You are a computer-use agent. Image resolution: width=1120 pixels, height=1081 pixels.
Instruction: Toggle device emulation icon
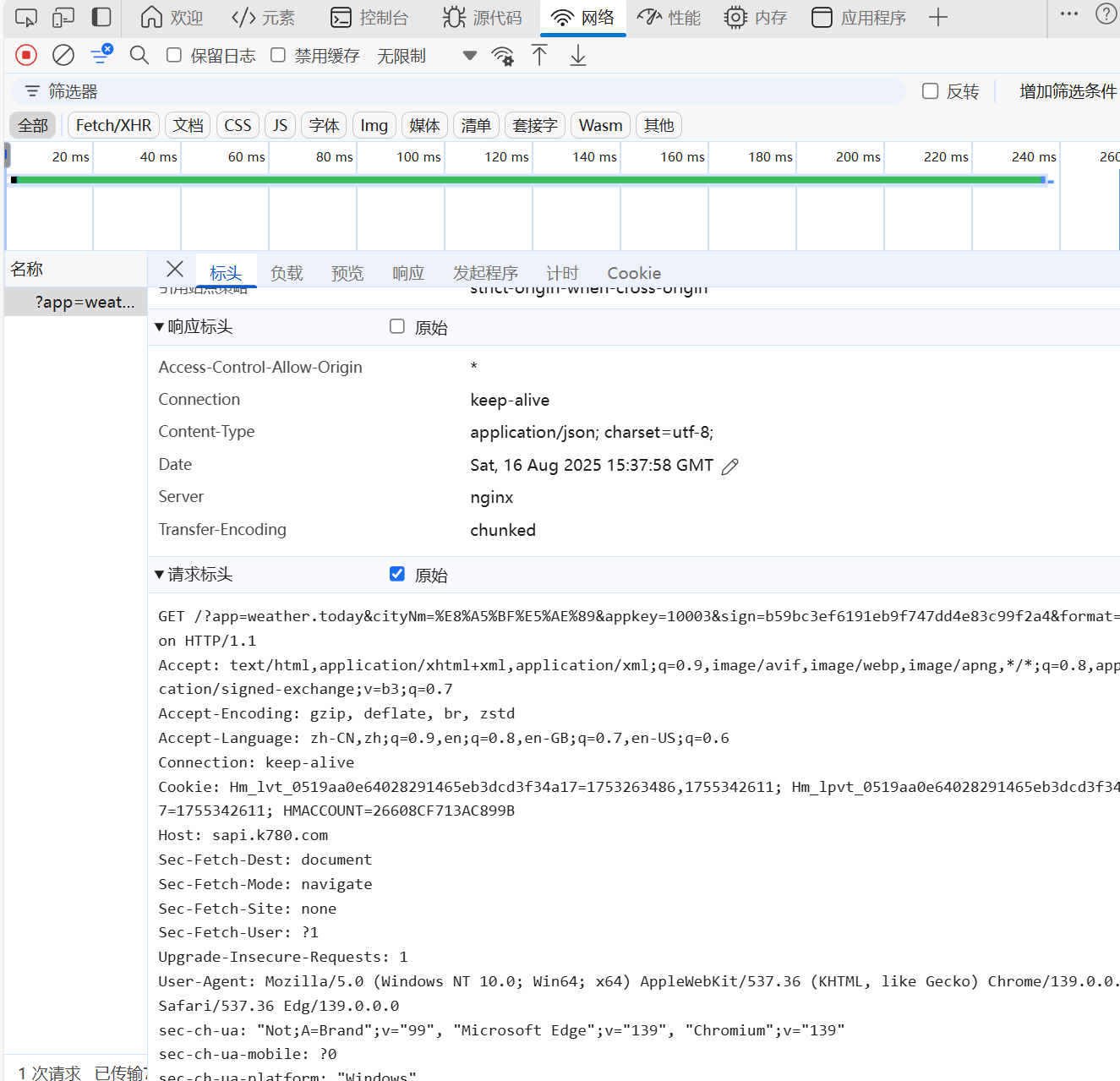tap(63, 17)
